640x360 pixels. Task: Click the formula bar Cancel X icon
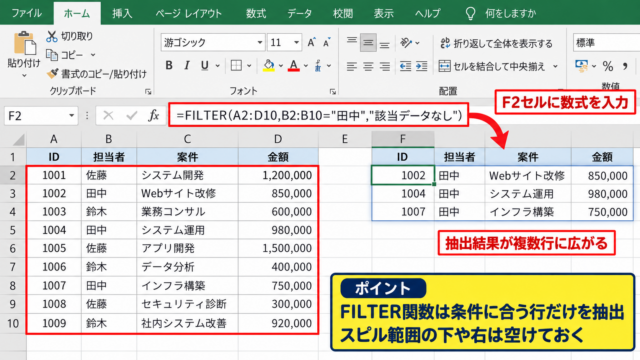pos(108,116)
